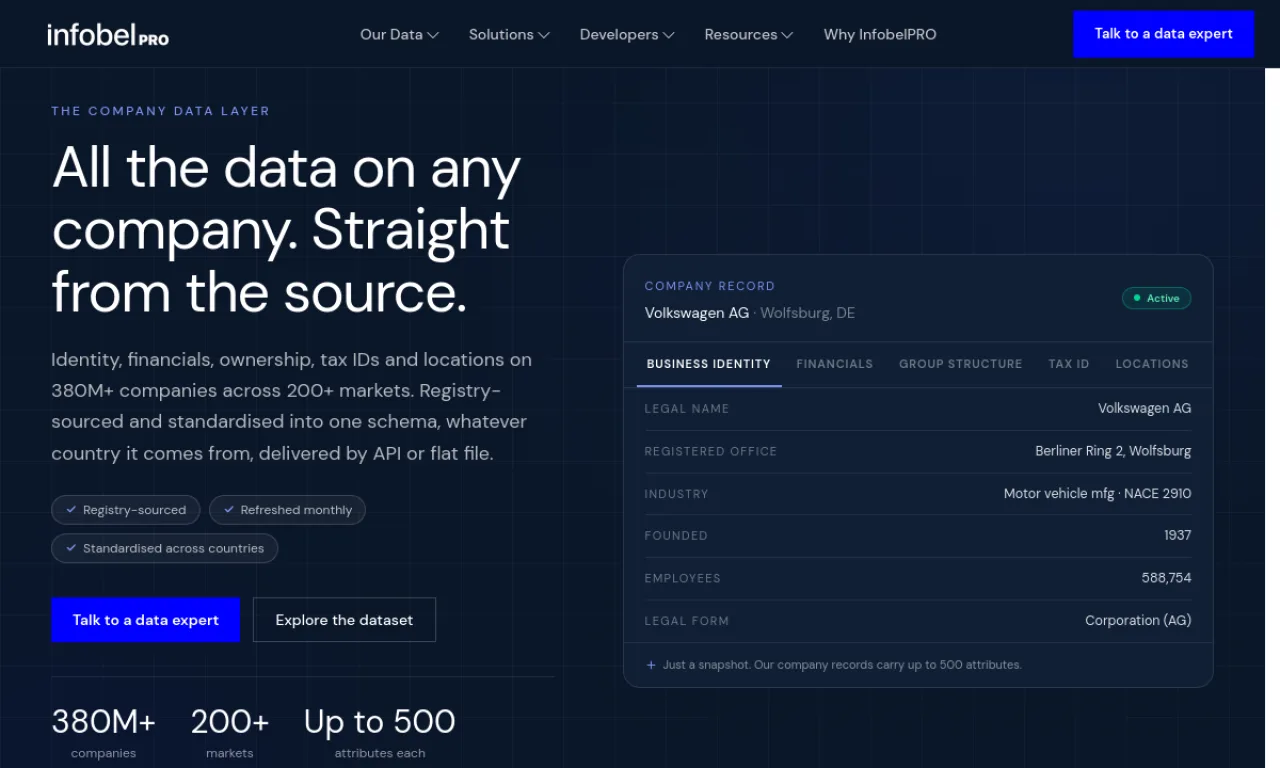Click the Company Record label

pyautogui.click(x=710, y=286)
